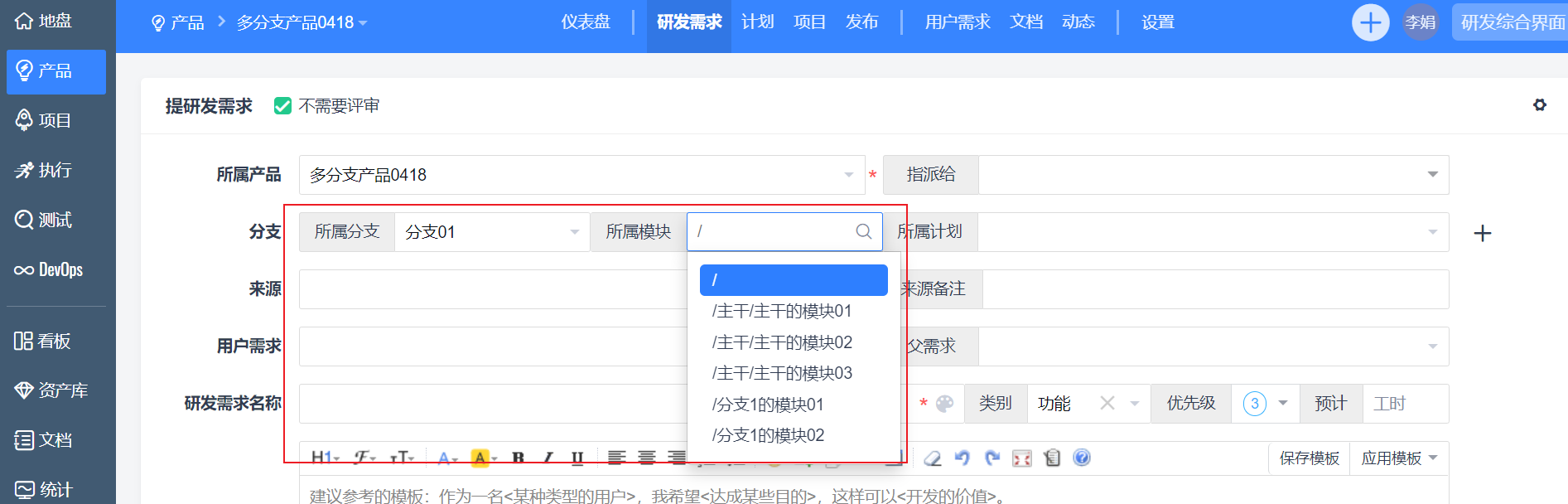Add another branch row with plus icon
The height and width of the screenshot is (504, 1568).
(1483, 234)
